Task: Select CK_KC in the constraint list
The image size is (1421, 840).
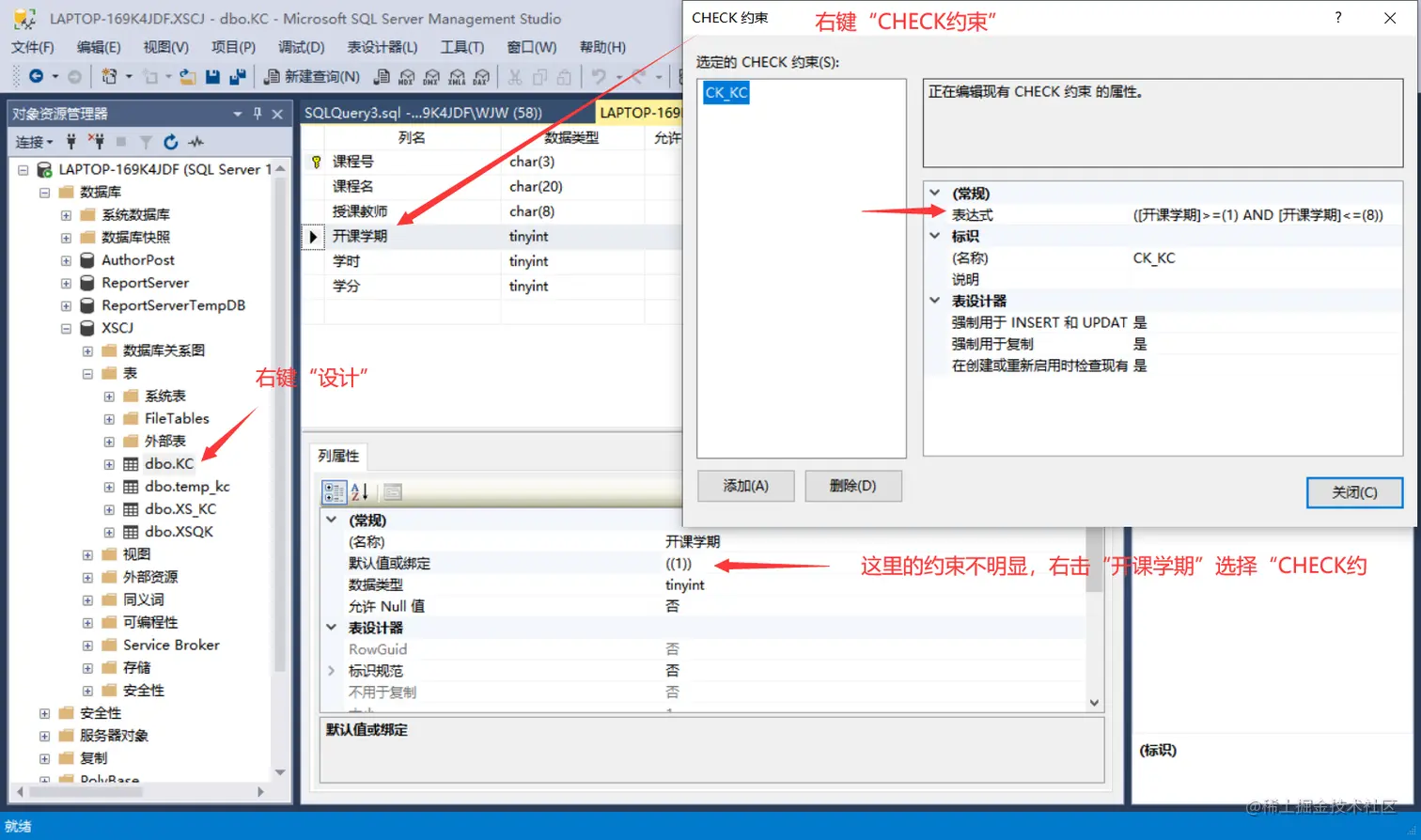Action: [726, 92]
